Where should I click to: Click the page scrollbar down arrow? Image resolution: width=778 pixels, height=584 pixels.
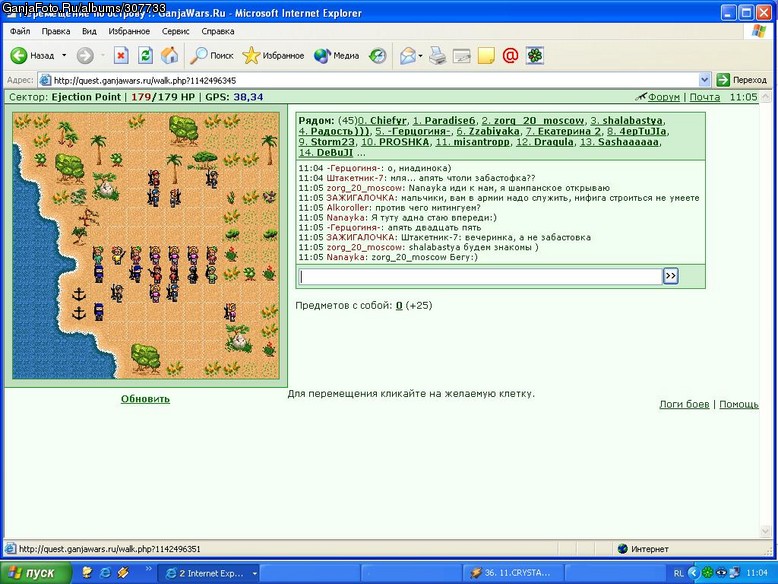[765, 531]
